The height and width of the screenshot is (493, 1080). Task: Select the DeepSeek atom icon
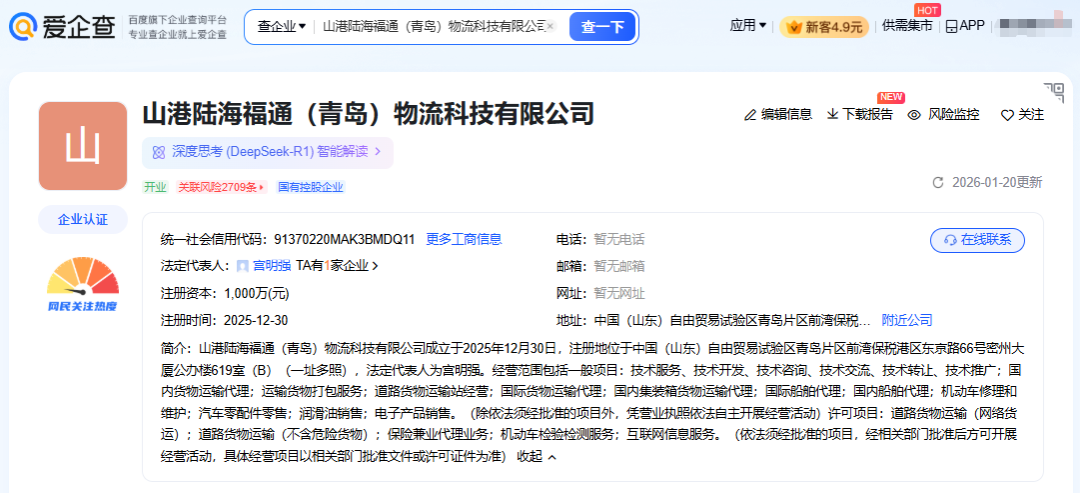coord(158,152)
